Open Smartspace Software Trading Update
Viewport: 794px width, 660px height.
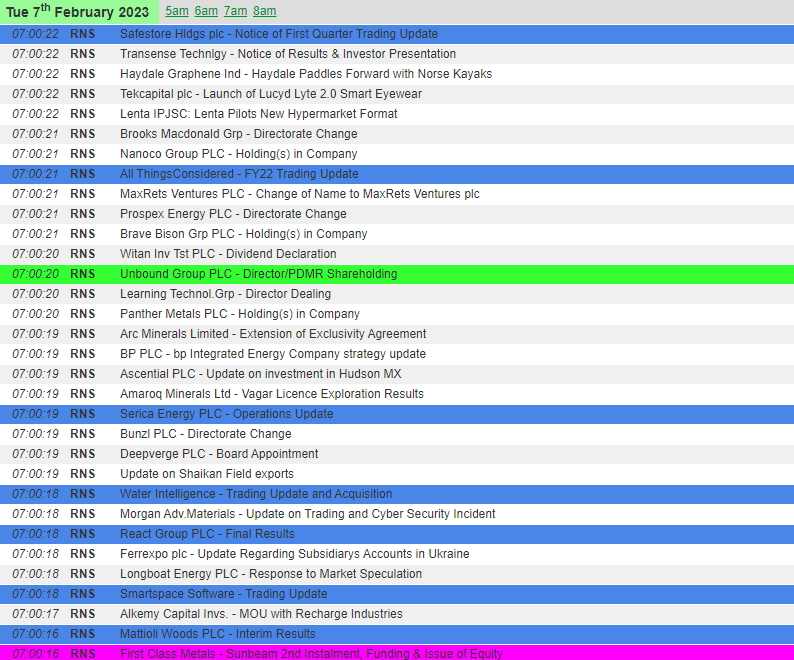tap(223, 594)
